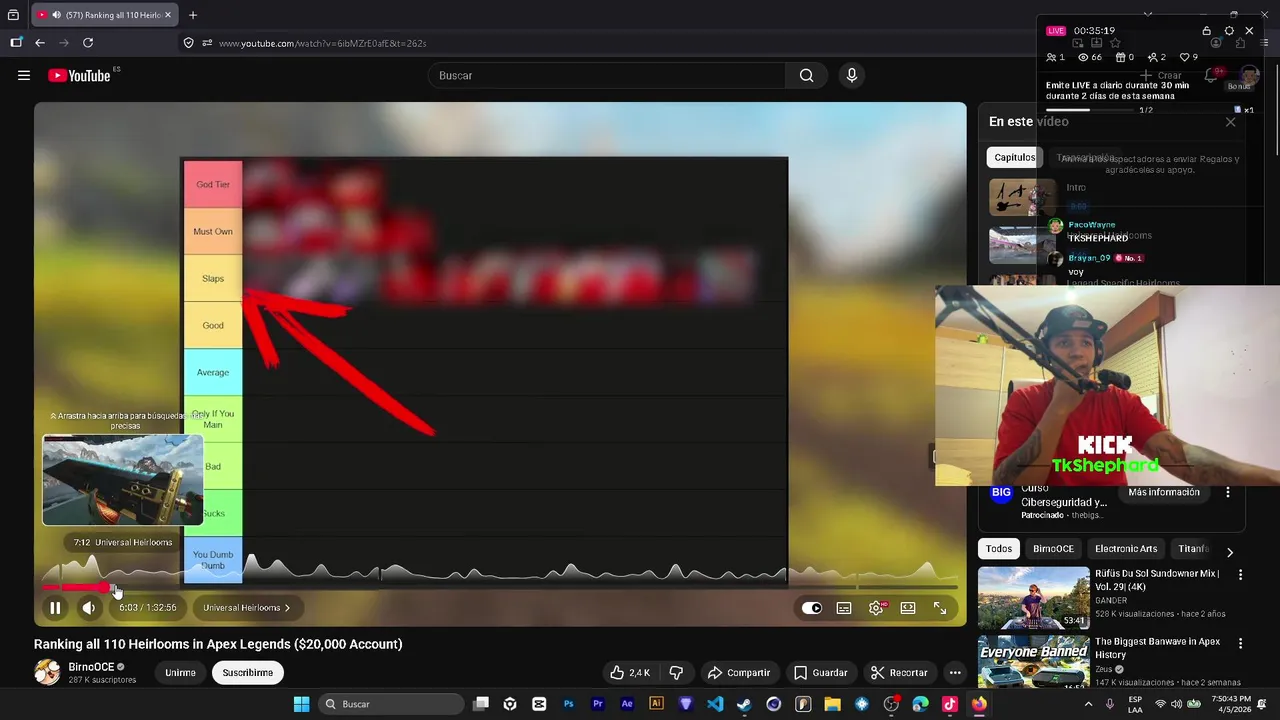Open settings gear in the live overlay
1280x720 pixels.
[x=1229, y=31]
